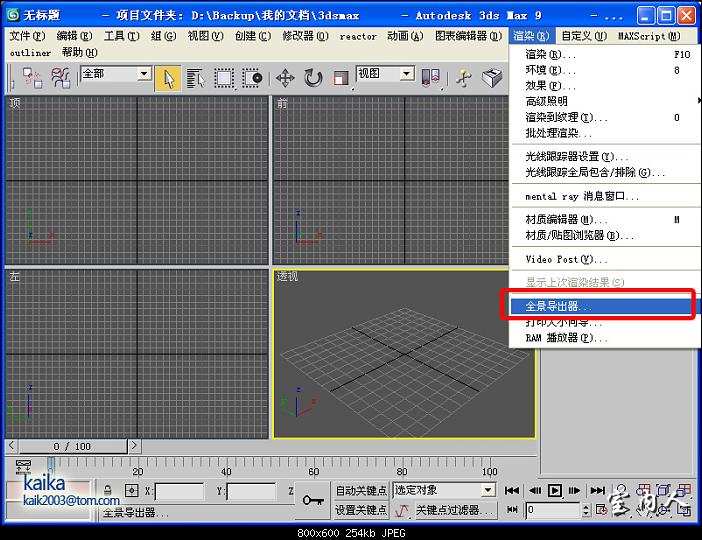Choose 效果(F)... menu entry
Screen dimensions: 702x540
[x=605, y=86]
